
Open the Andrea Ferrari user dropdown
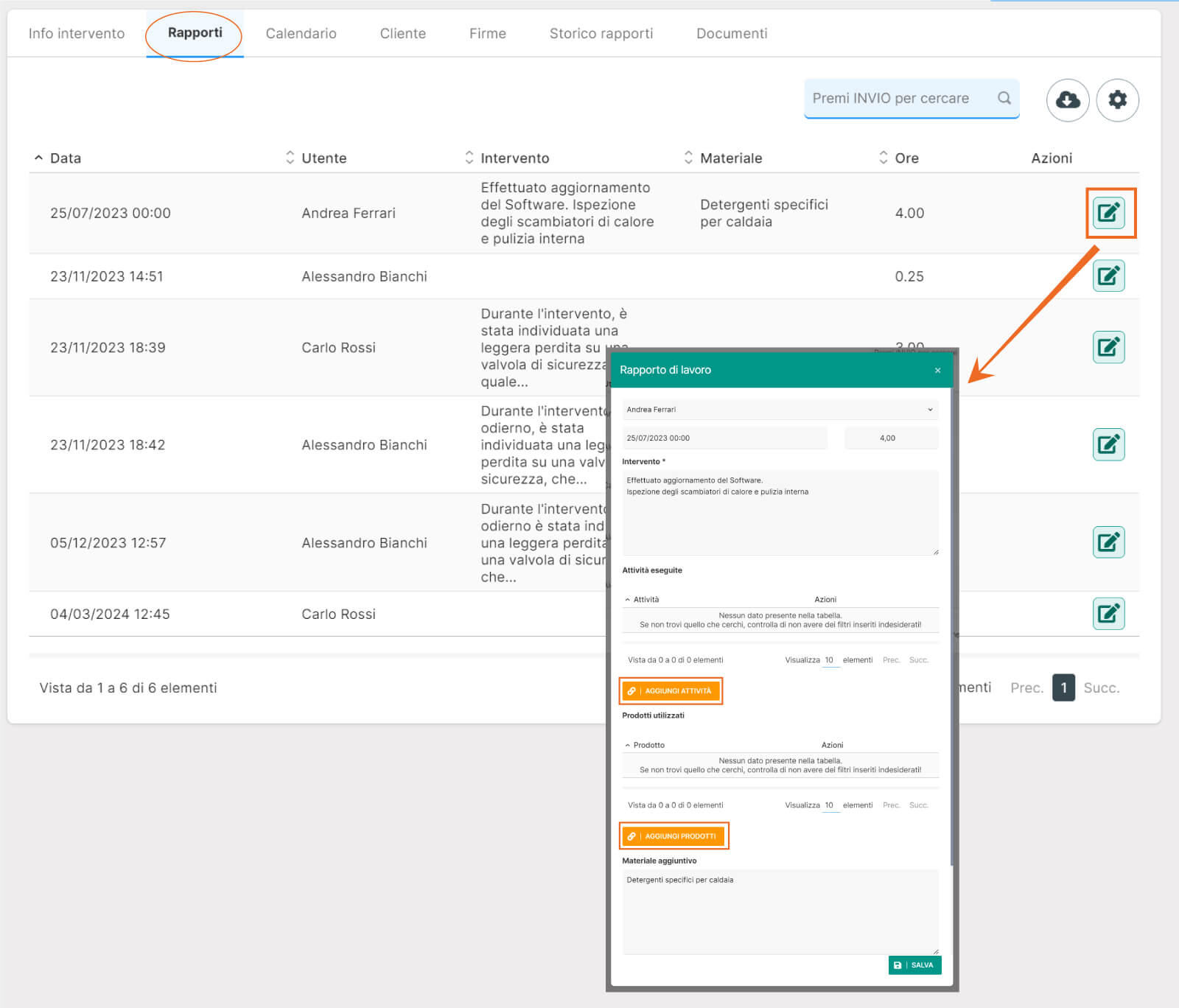point(780,410)
